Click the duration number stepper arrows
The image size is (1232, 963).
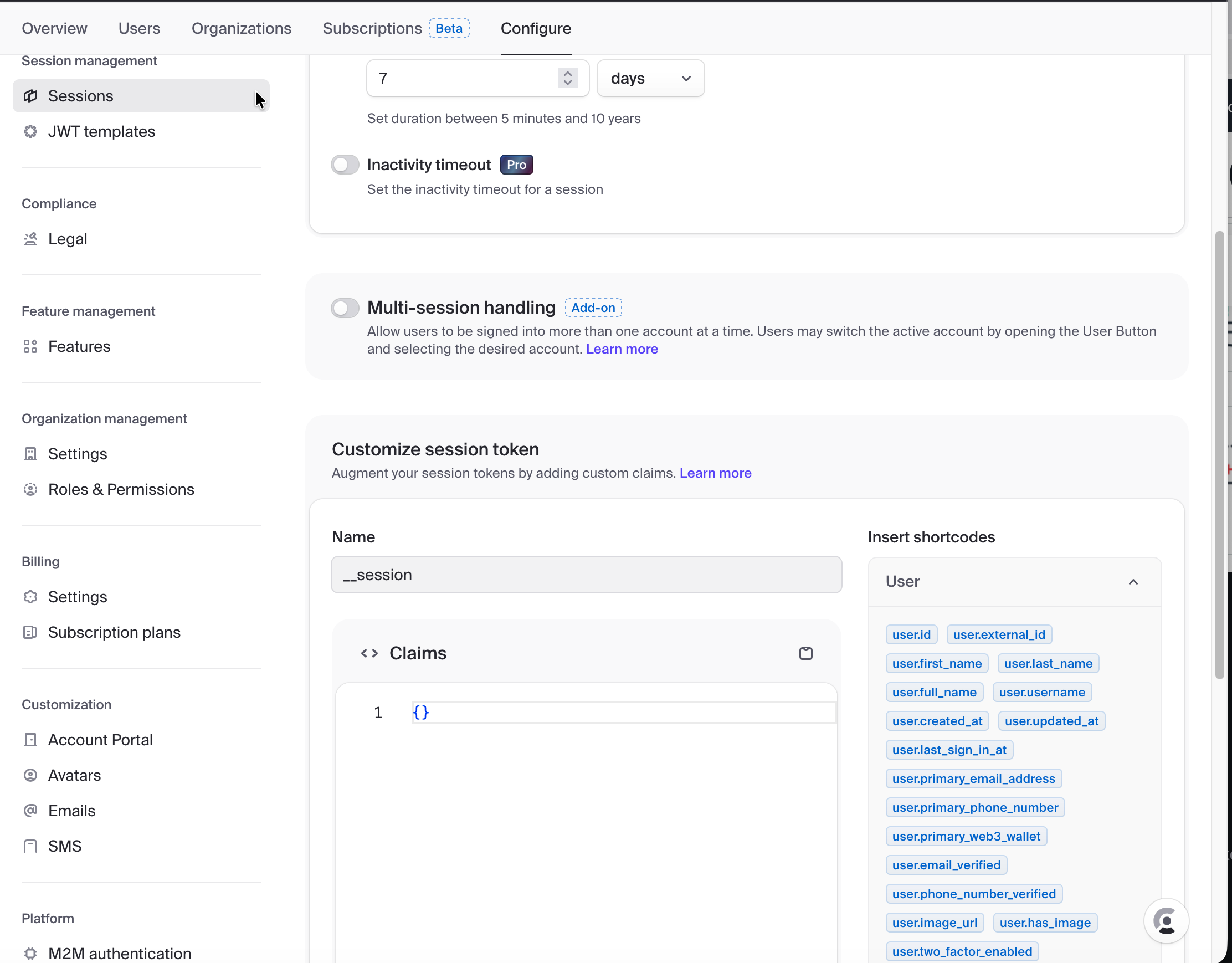(x=567, y=78)
